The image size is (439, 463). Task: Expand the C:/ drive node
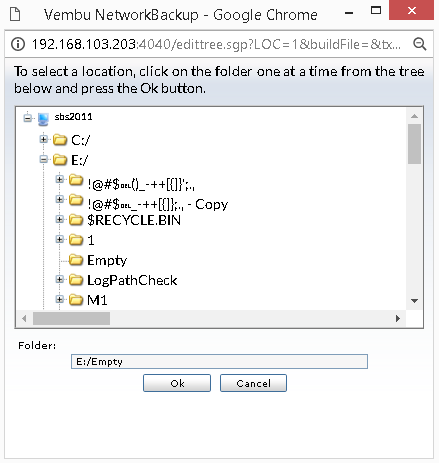[x=43, y=139]
